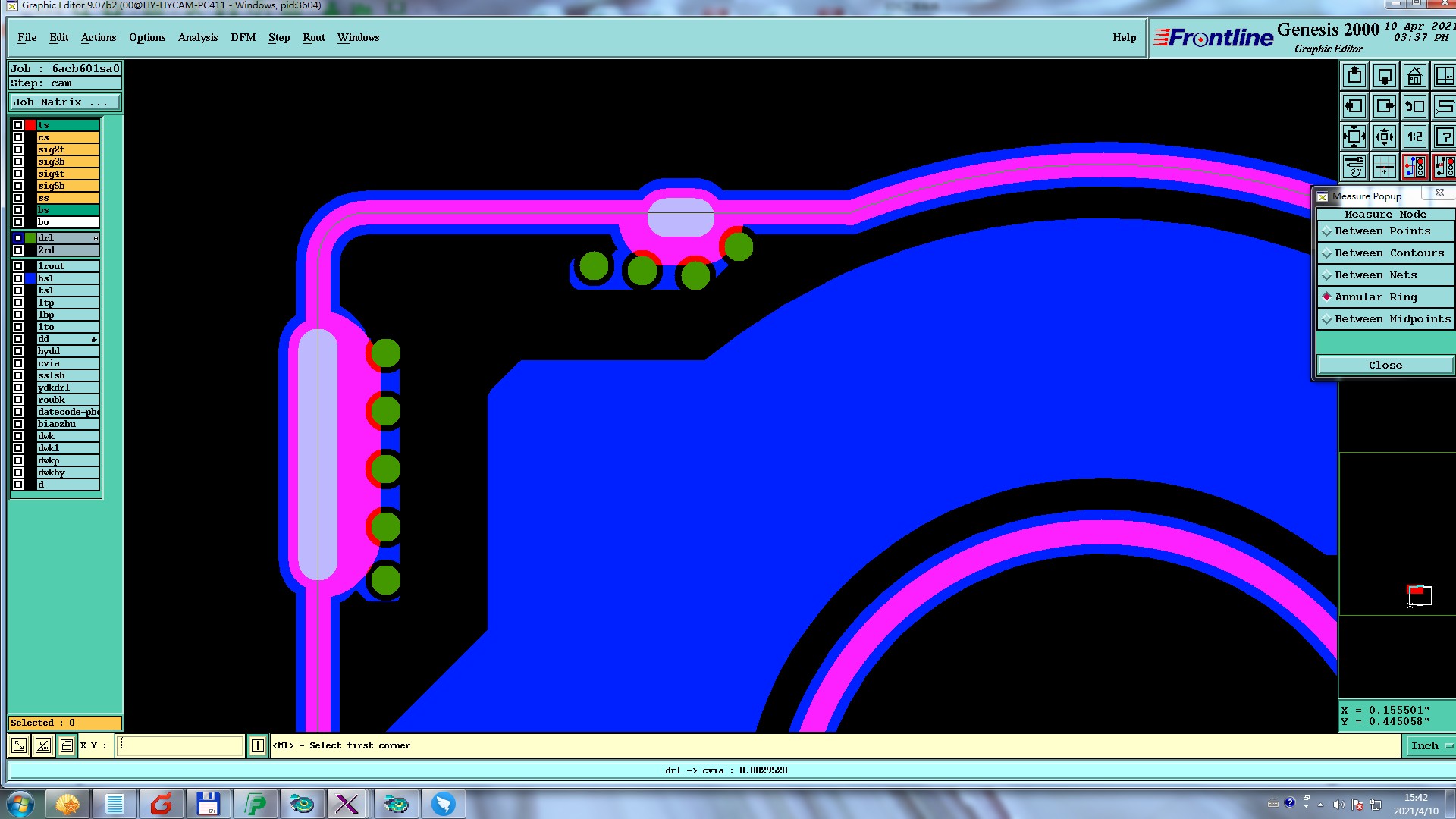Click the pan down arrow icon
This screenshot has width=1456, height=819.
click(1385, 76)
